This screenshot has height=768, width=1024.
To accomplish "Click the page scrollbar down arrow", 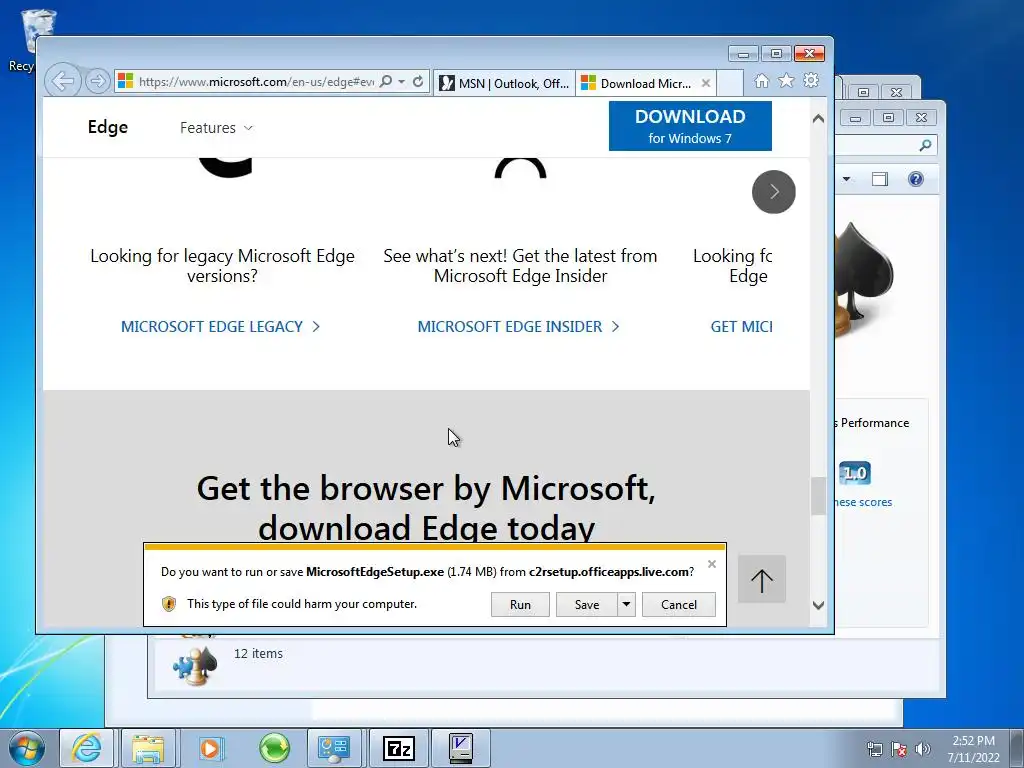I will pos(818,605).
